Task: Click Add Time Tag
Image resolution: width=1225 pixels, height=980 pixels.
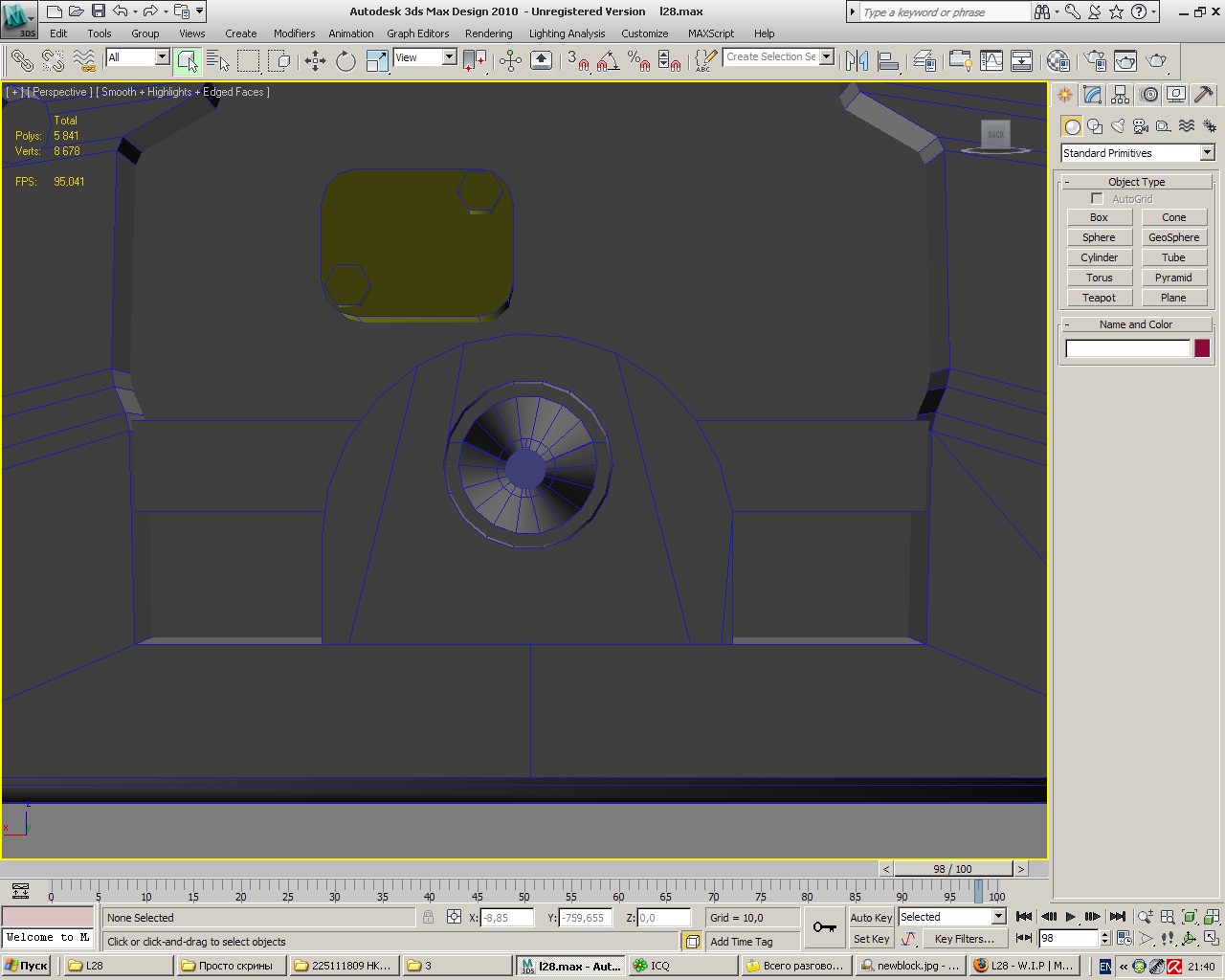Action: click(742, 942)
